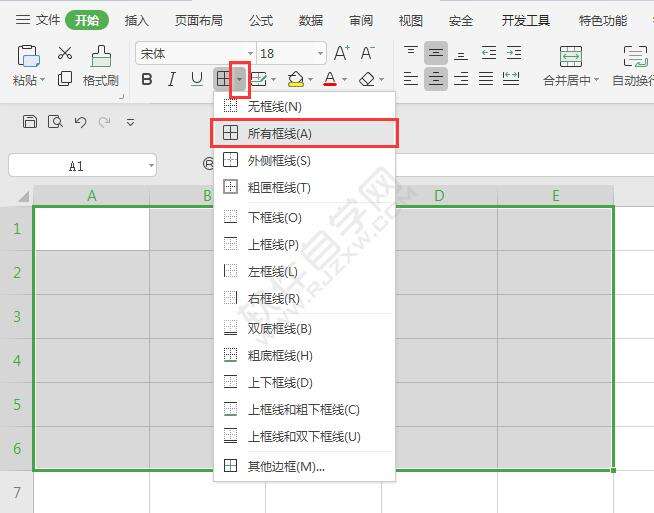Click the distributed alignment icon
Image resolution: width=654 pixels, height=513 pixels.
point(511,78)
